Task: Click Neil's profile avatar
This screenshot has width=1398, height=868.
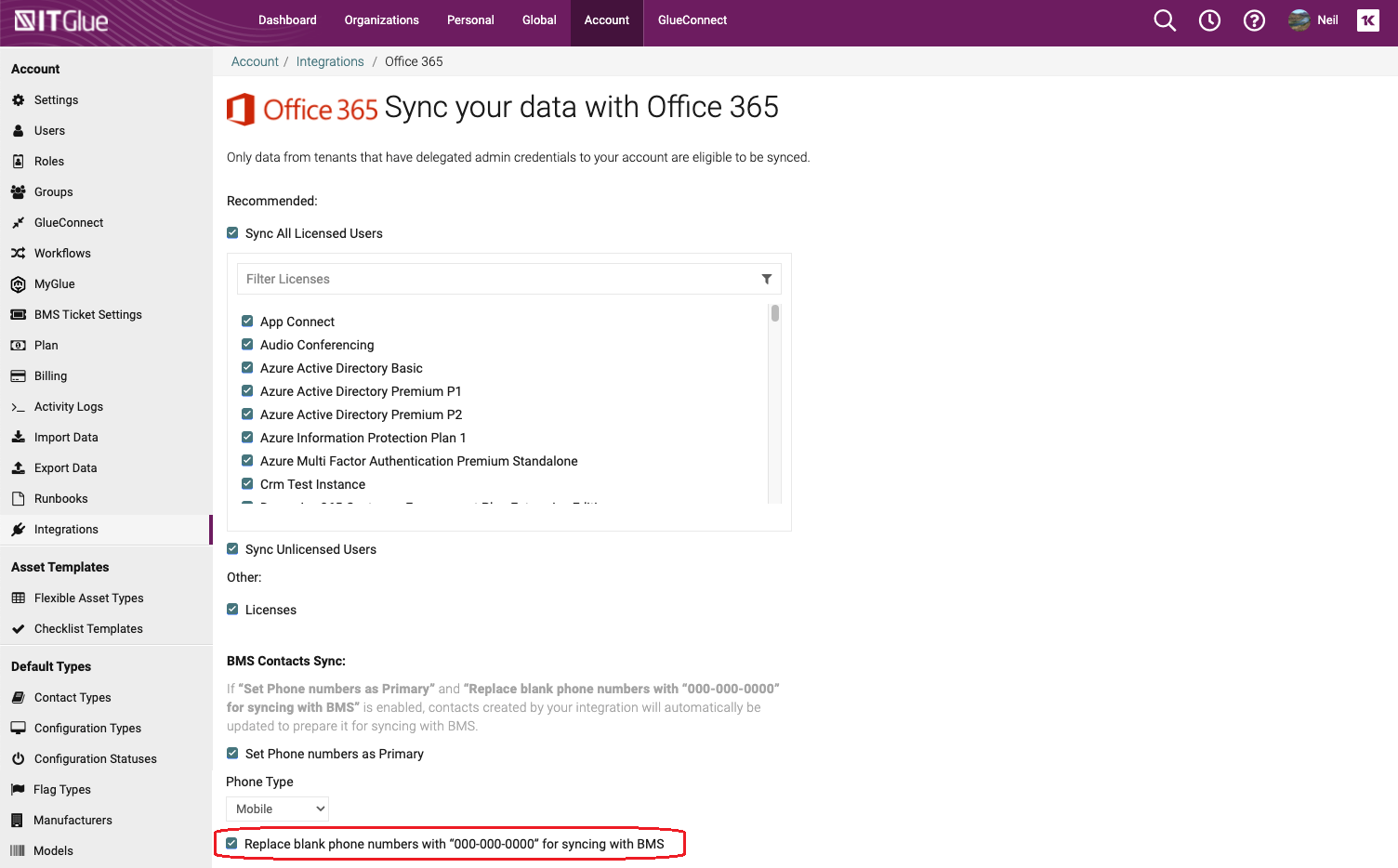Action: coord(1299,20)
